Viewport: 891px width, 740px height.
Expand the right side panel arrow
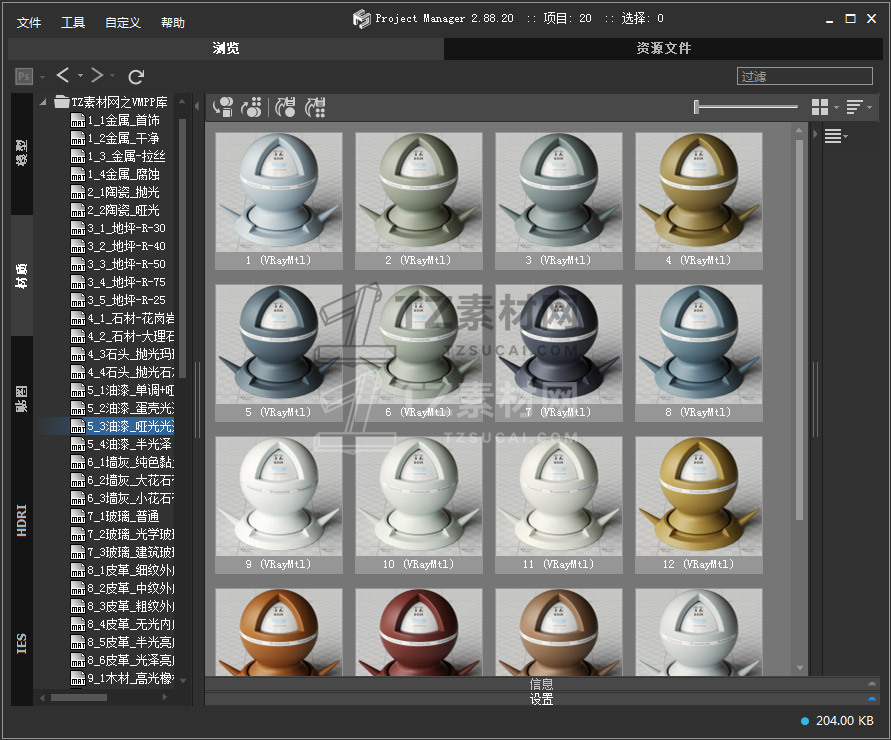815,133
